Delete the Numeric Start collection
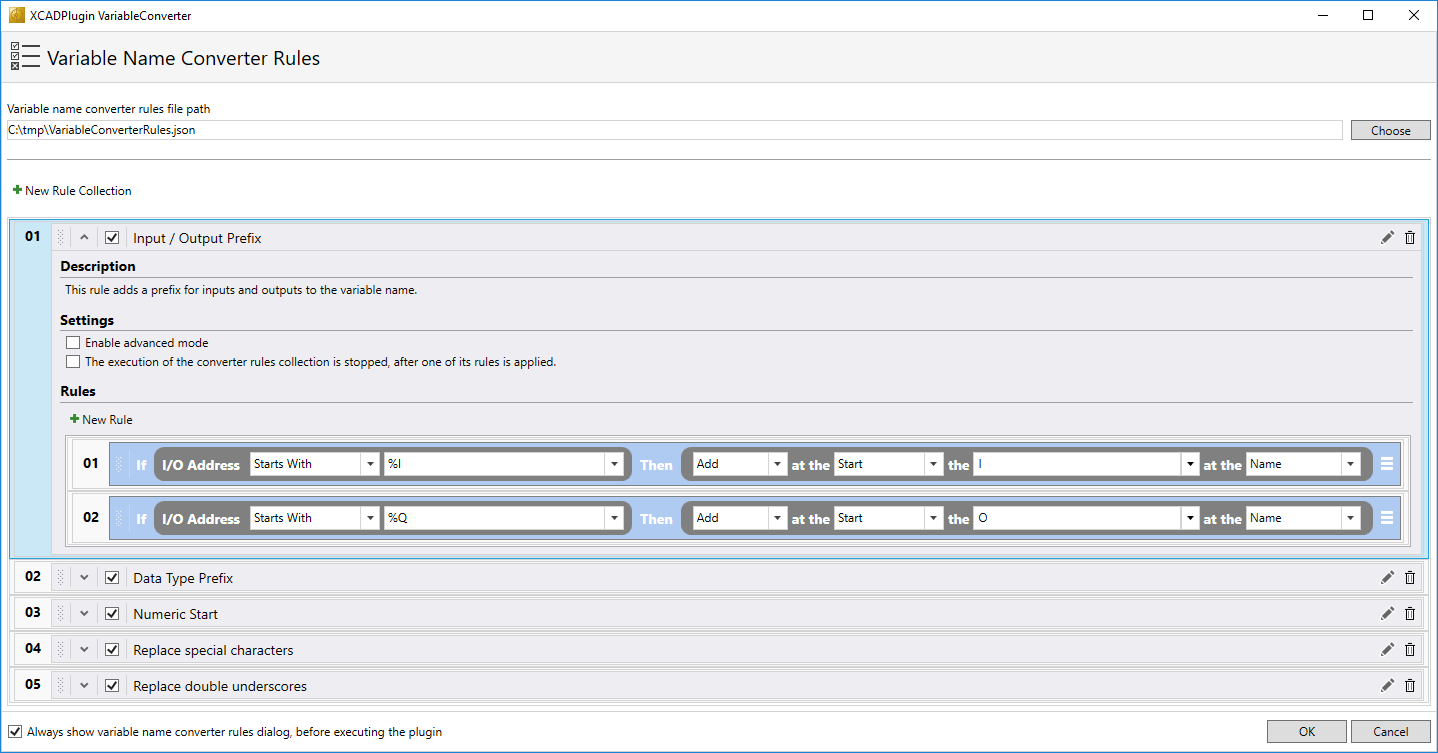The height and width of the screenshot is (753, 1438). pyautogui.click(x=1410, y=613)
